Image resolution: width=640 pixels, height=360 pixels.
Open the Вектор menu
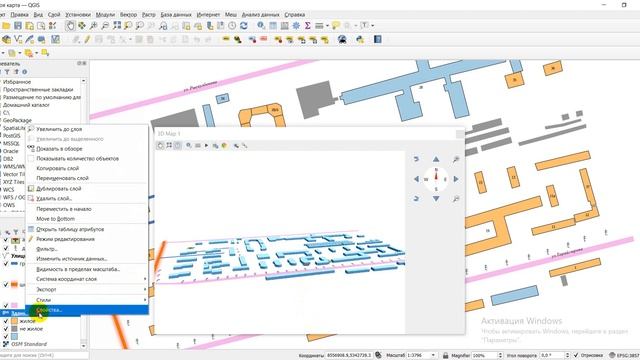tap(128, 14)
